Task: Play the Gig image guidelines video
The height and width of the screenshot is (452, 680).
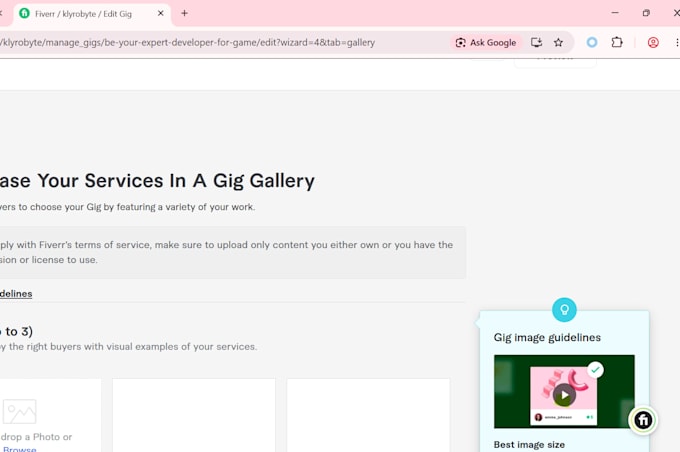Action: (x=564, y=395)
